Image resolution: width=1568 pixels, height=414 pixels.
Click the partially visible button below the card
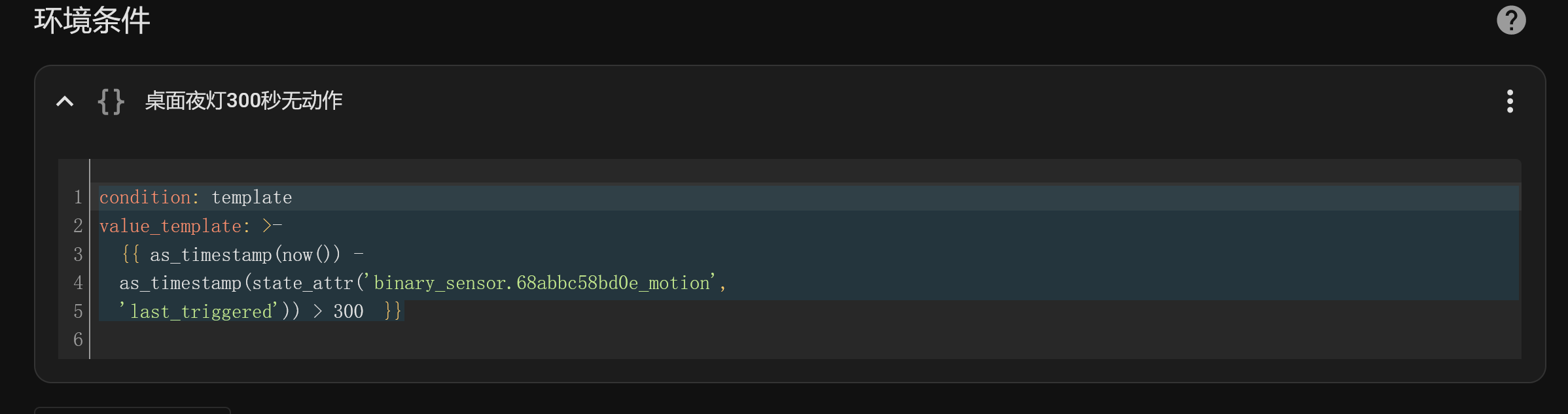[132, 410]
